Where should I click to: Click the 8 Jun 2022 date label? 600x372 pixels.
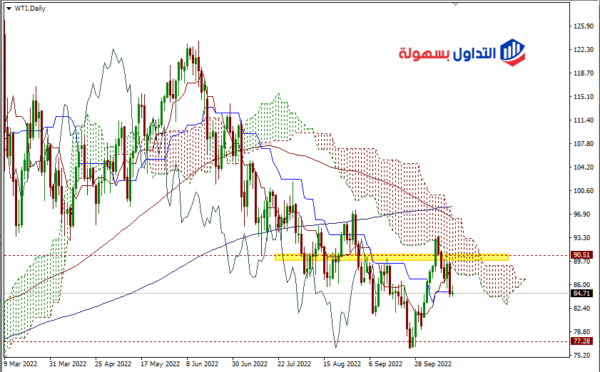tap(202, 364)
